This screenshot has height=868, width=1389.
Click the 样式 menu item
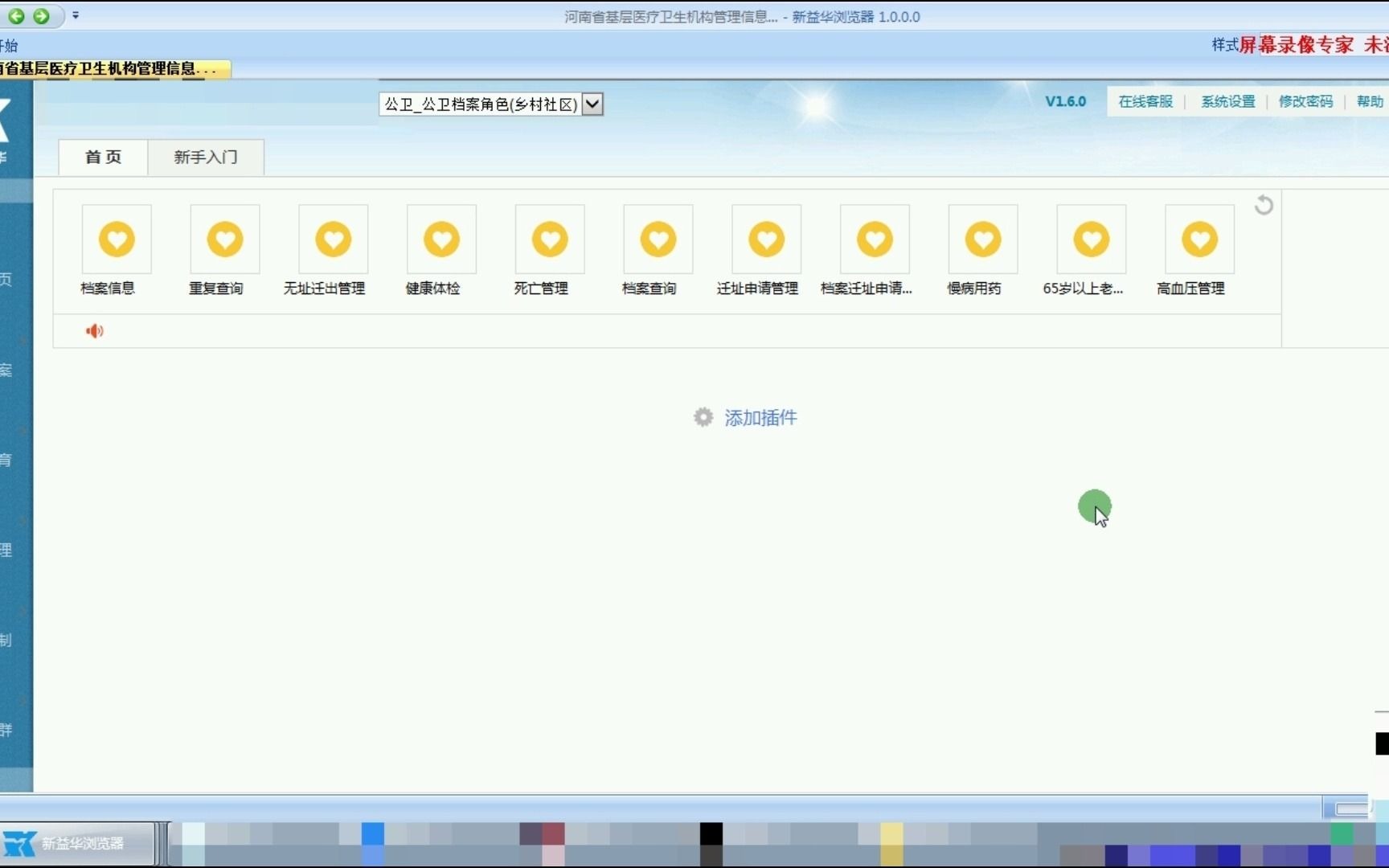point(1224,45)
